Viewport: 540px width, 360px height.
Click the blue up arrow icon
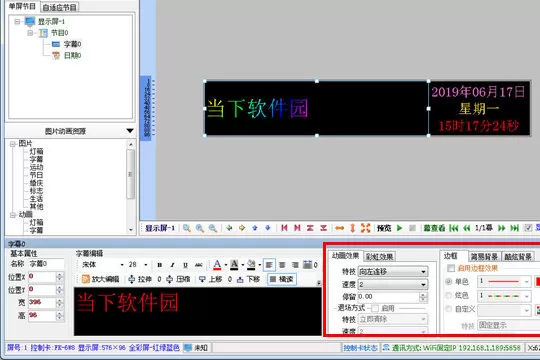pos(255,228)
